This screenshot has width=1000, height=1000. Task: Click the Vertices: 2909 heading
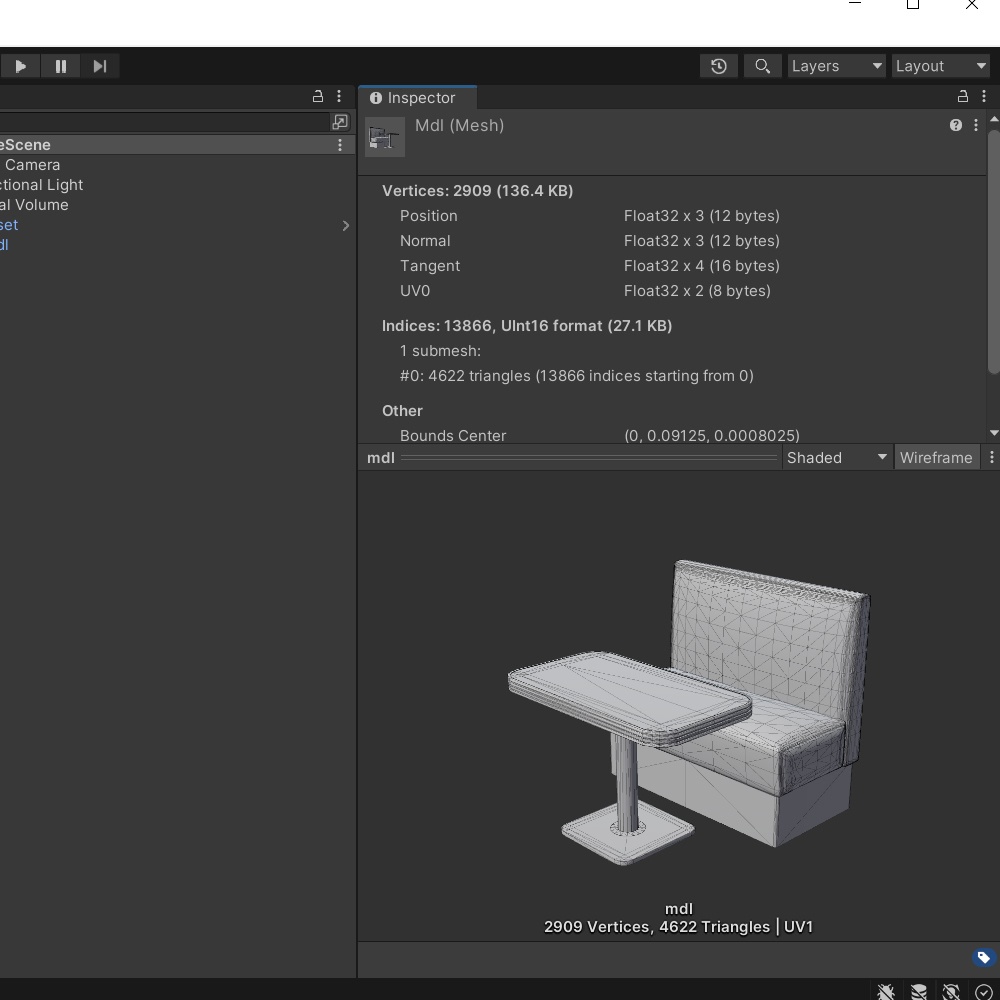pyautogui.click(x=477, y=191)
